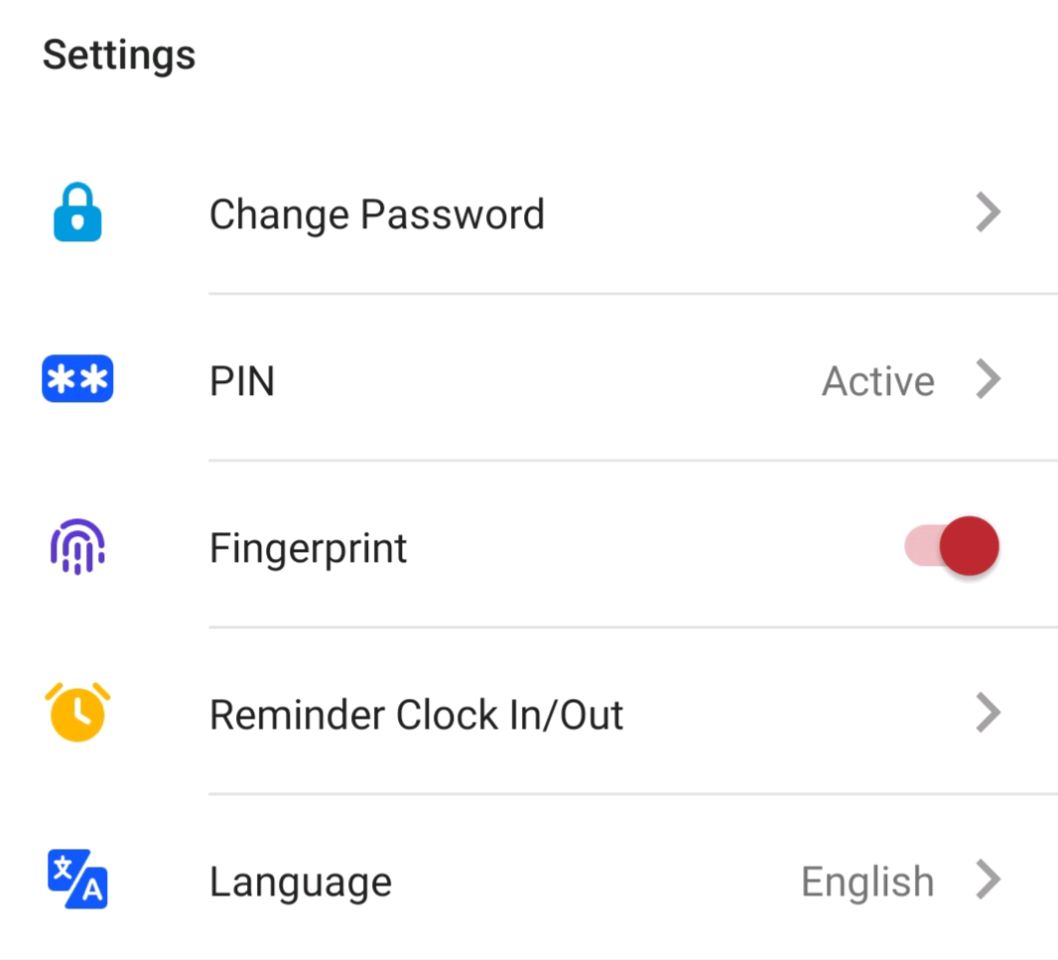The height and width of the screenshot is (960, 1058).
Task: Click the 'Active' status beside PIN
Action: (876, 380)
